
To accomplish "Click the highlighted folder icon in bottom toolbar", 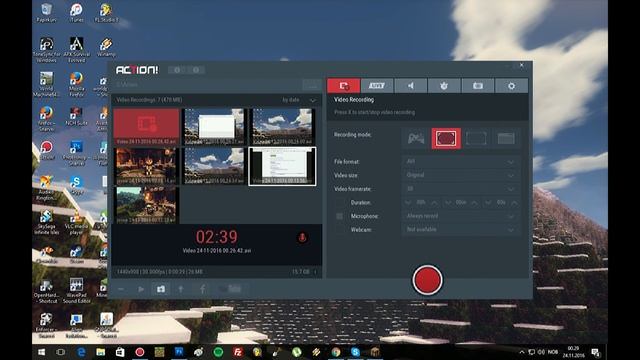I will click(x=161, y=289).
